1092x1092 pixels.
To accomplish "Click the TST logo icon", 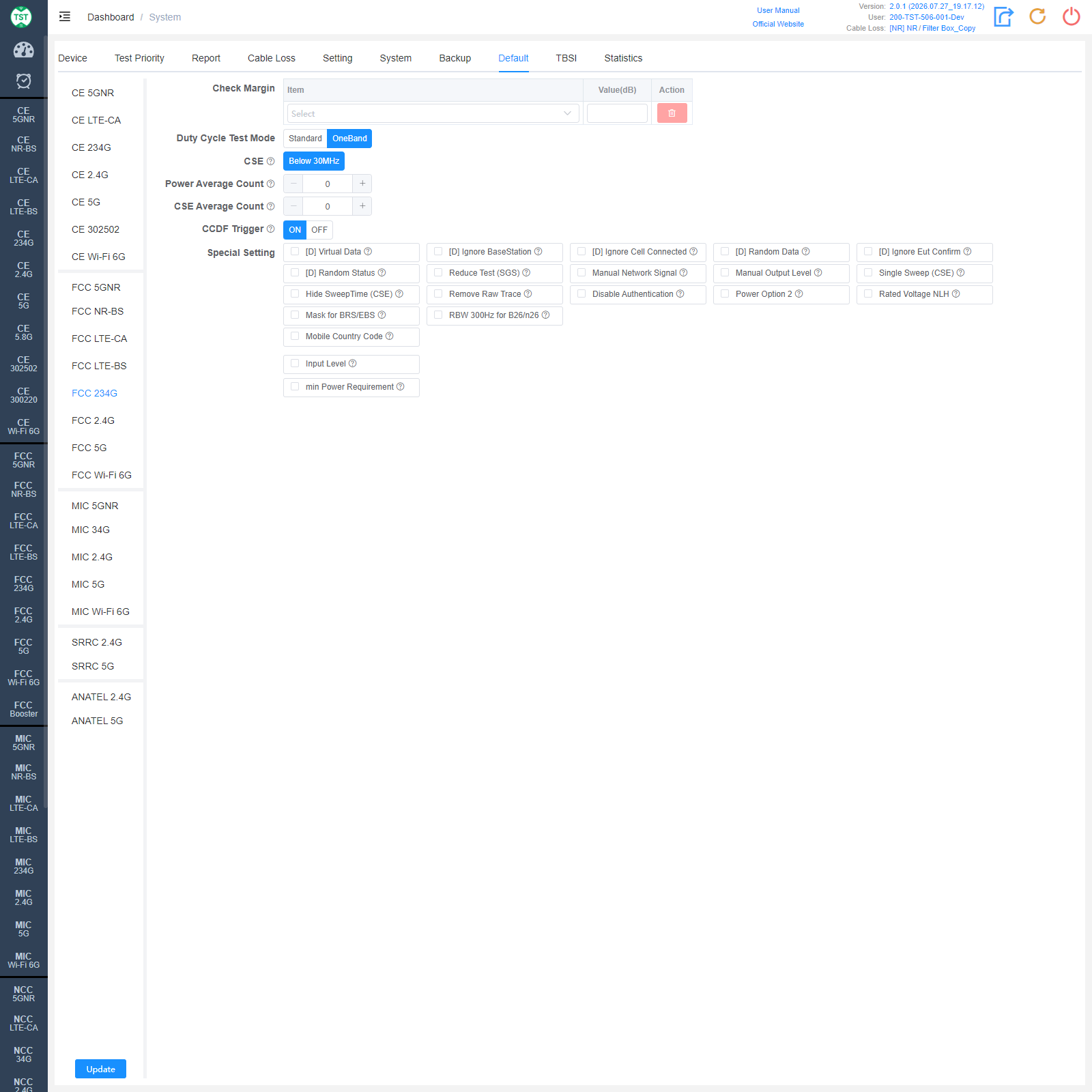I will [x=21, y=16].
